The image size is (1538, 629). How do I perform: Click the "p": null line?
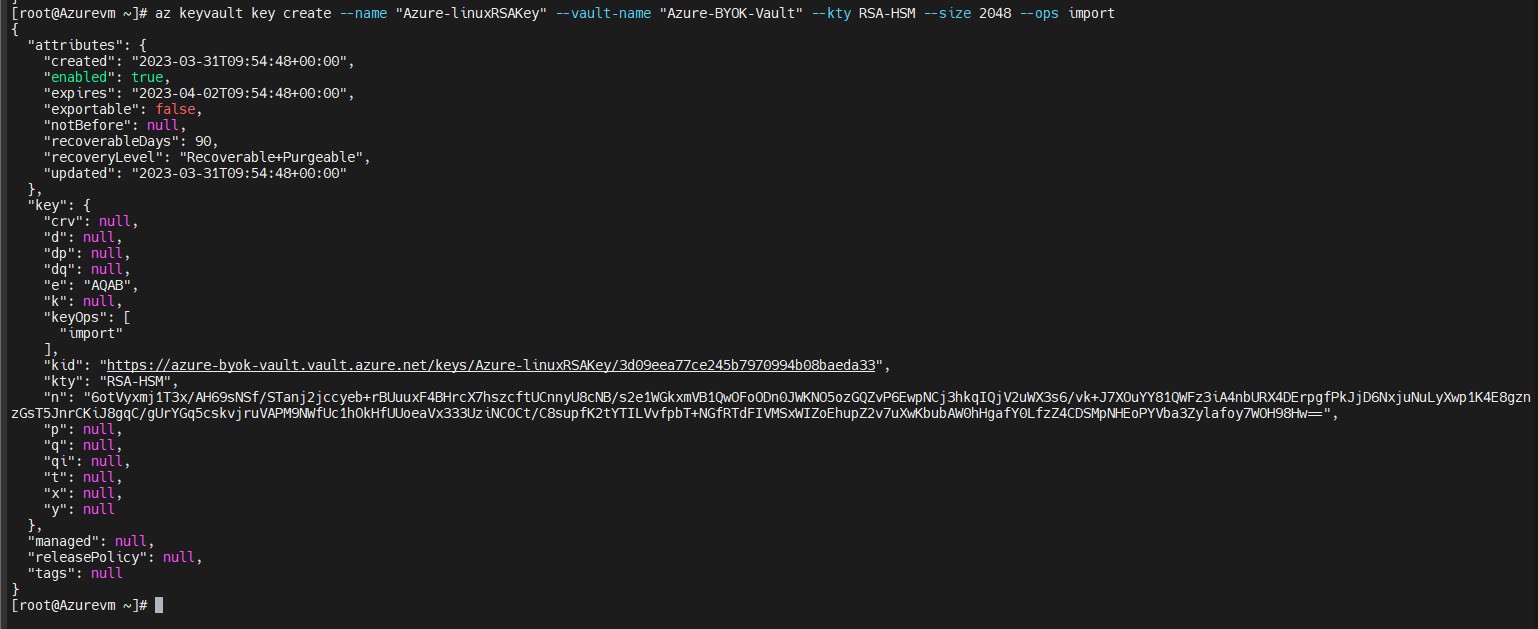pos(83,429)
